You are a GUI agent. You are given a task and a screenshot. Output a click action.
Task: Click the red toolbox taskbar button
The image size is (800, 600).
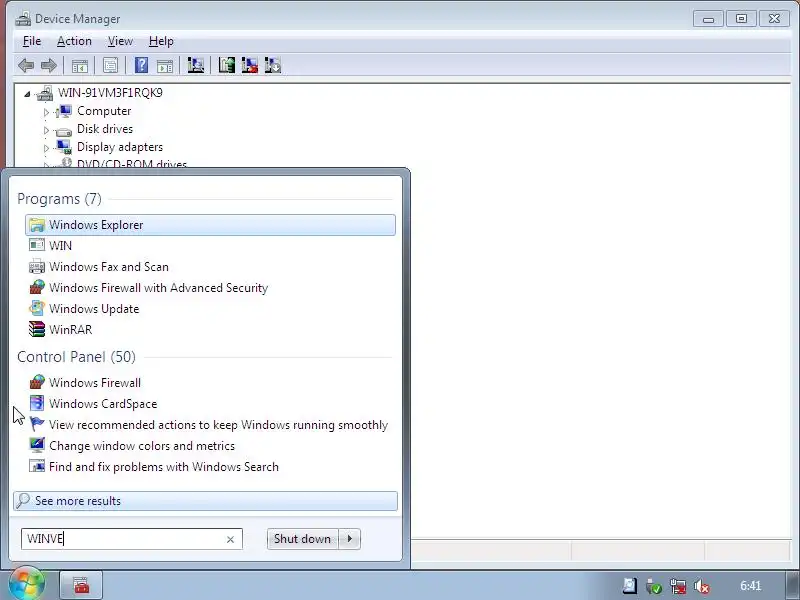click(81, 585)
